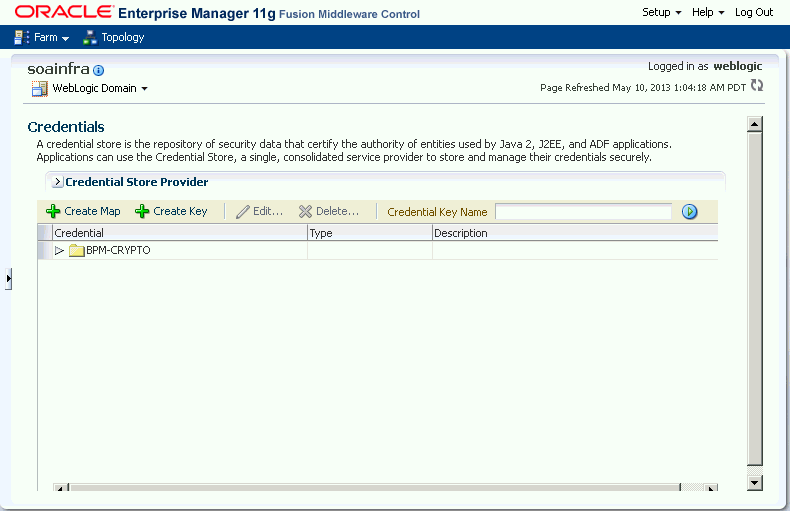Click the Credential Key Name label
790x511 pixels.
(437, 212)
